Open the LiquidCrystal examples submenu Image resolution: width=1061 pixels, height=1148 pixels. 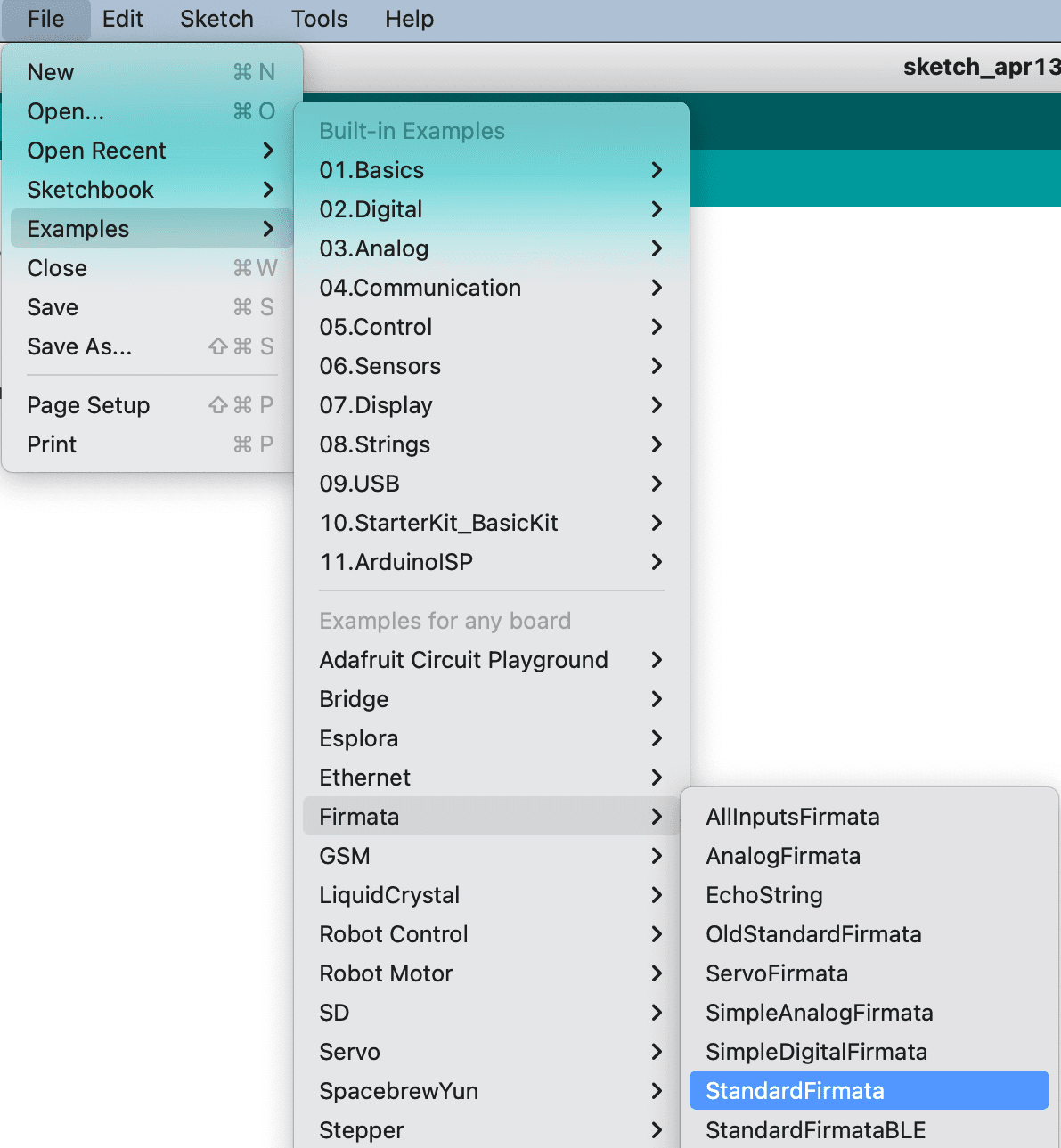click(x=491, y=895)
